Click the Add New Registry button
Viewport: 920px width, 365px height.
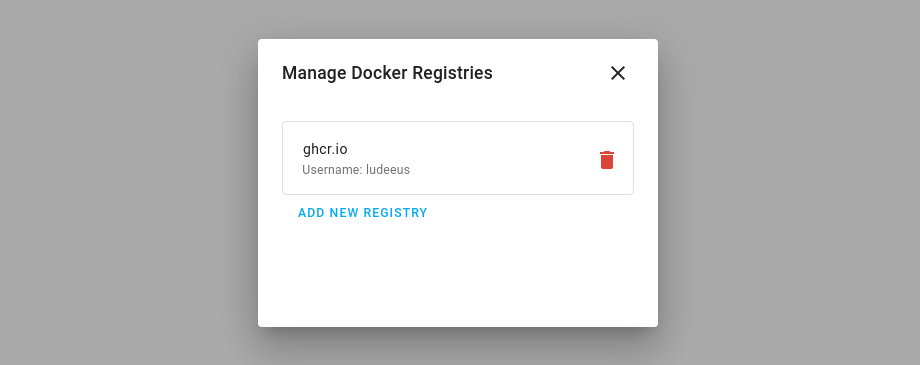click(x=363, y=213)
